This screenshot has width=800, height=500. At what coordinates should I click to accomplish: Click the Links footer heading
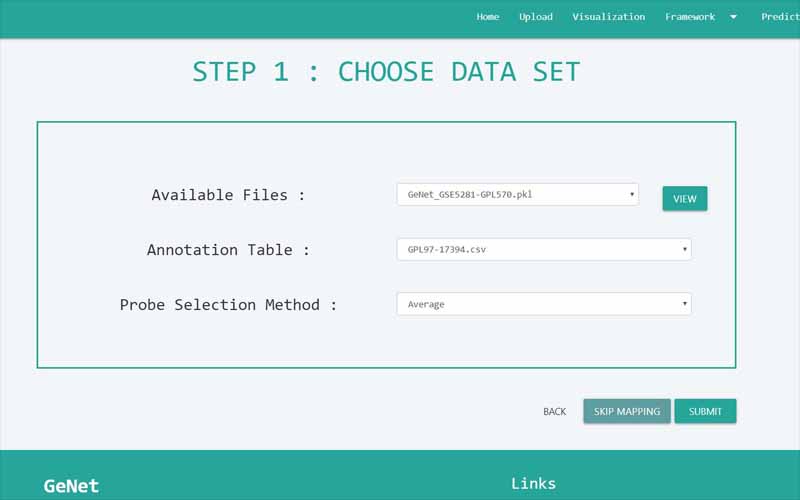click(x=533, y=483)
